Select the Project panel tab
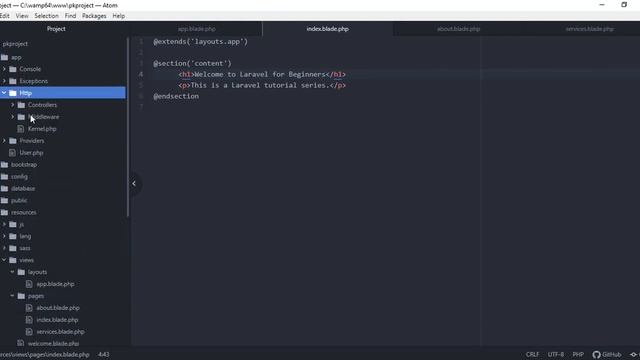This screenshot has height=360, width=640. 56,29
